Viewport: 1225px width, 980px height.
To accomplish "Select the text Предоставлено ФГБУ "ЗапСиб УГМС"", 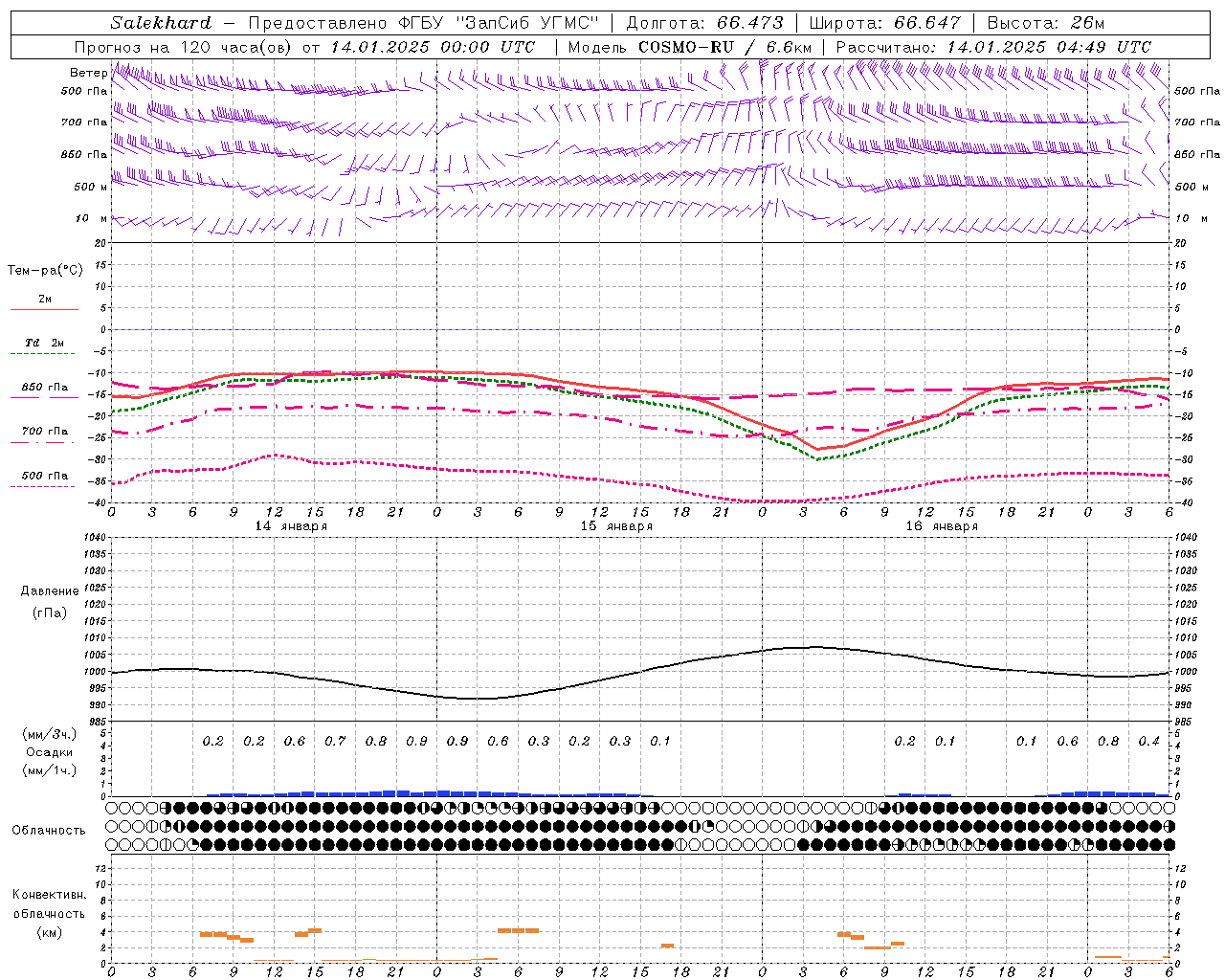I will 424,23.
